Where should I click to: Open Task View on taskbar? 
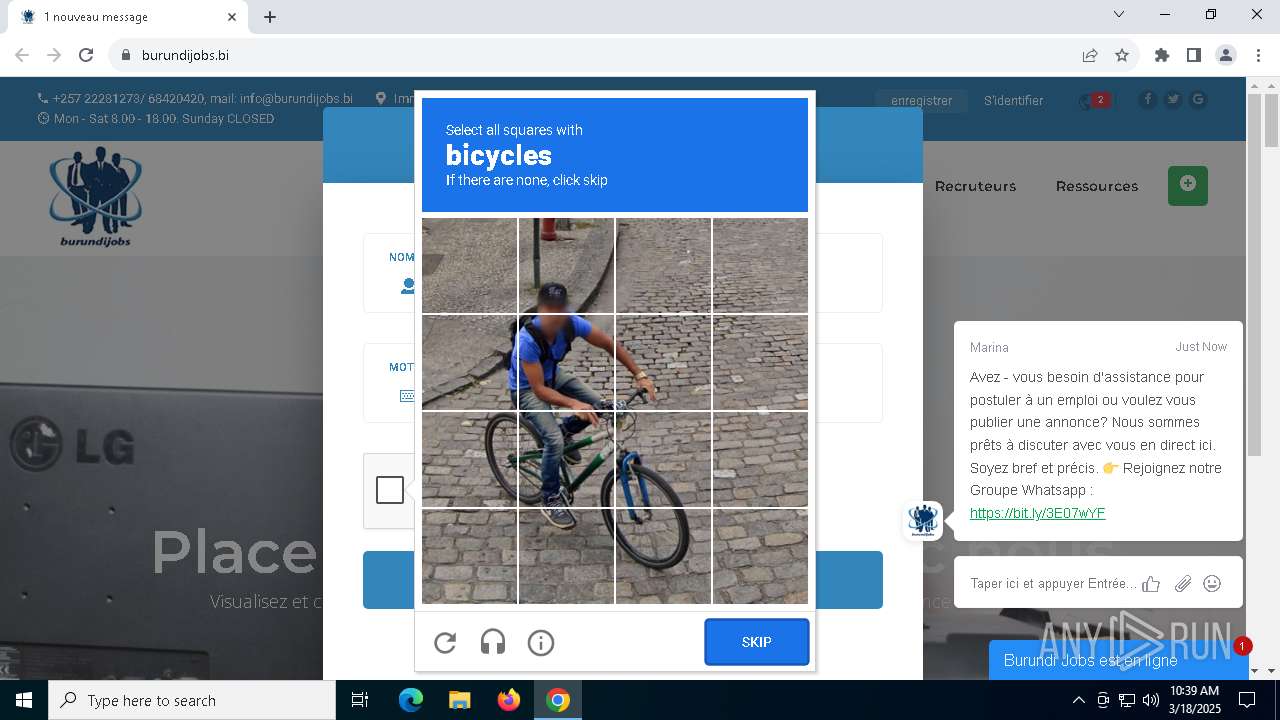coord(360,700)
